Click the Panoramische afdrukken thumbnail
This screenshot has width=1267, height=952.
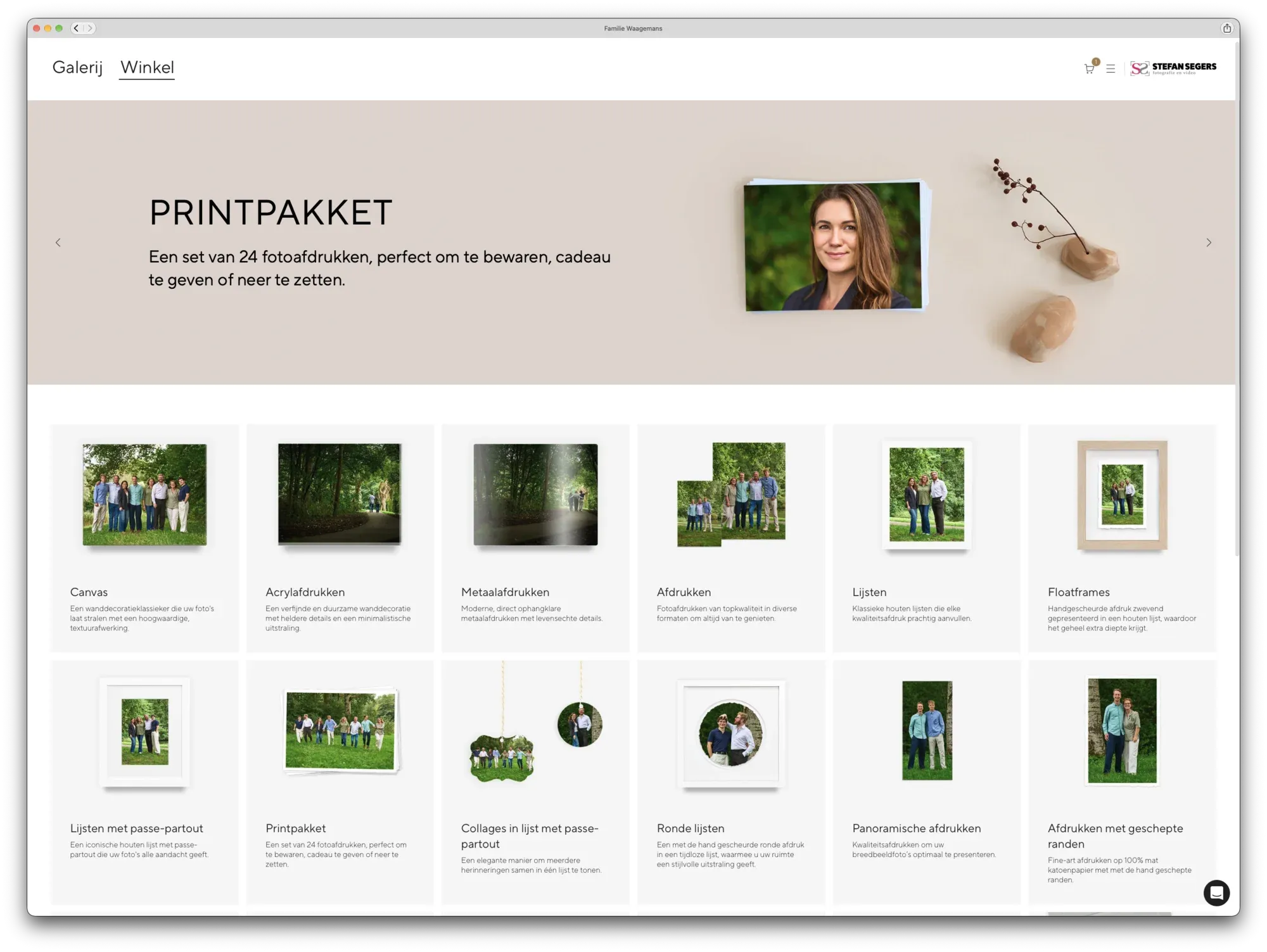click(927, 730)
